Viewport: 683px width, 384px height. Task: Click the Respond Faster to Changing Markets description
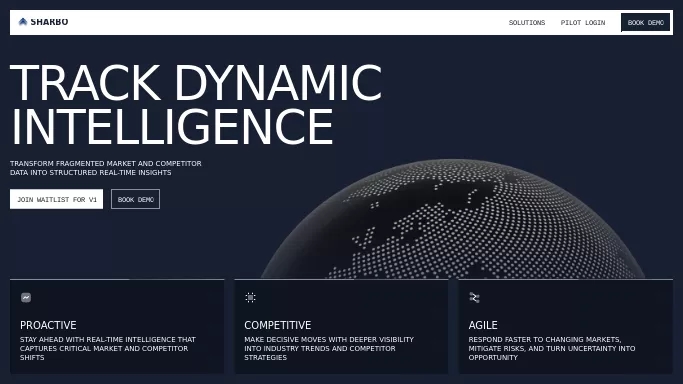551,348
